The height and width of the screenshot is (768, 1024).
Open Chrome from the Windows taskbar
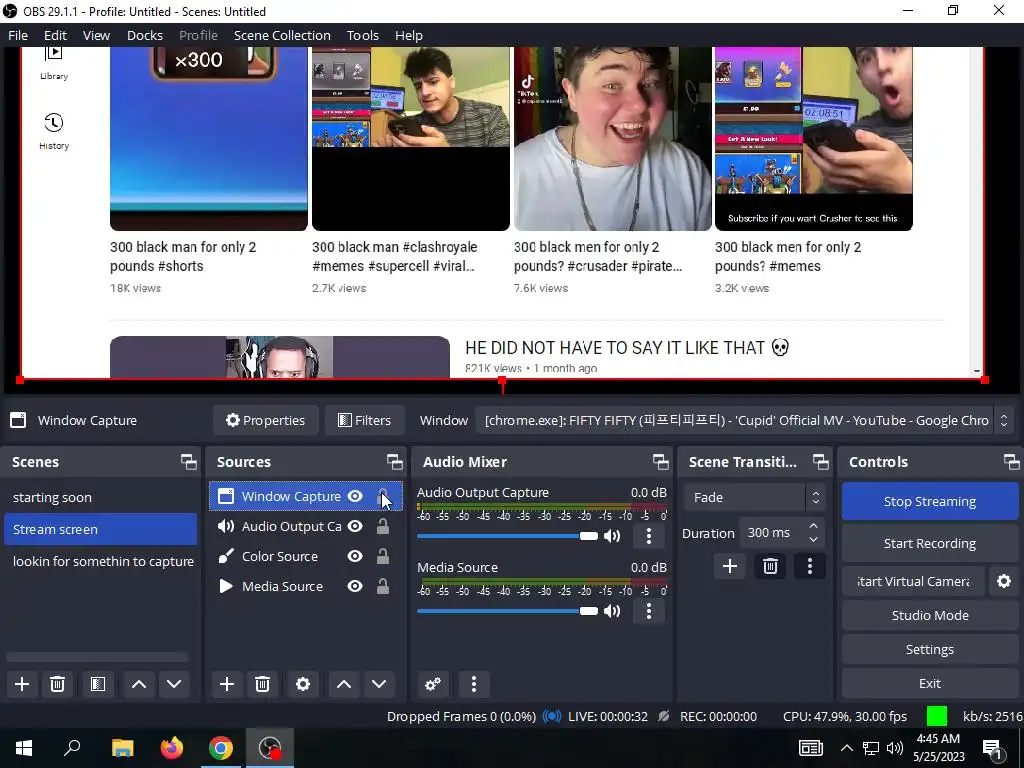point(221,748)
